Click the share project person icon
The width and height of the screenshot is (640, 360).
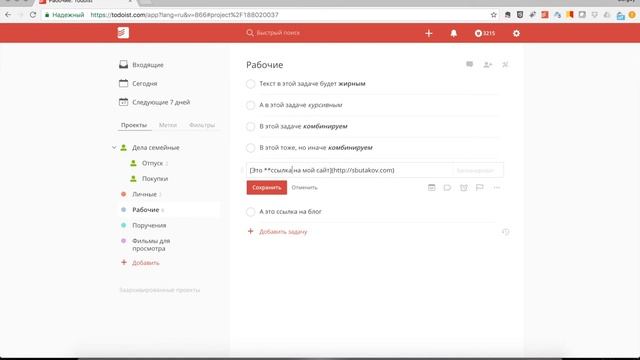(x=488, y=64)
